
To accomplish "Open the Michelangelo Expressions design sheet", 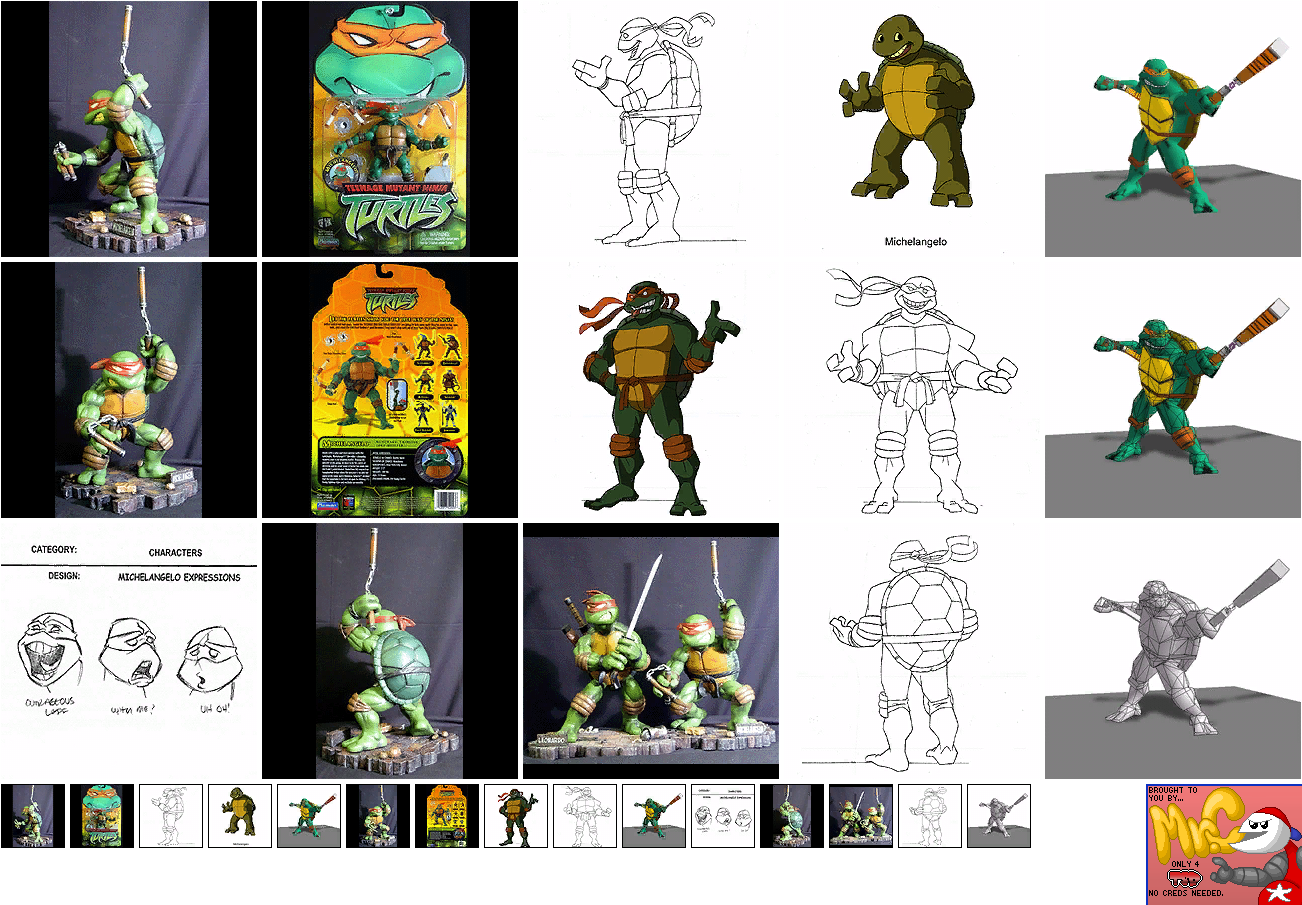I will pos(129,651).
